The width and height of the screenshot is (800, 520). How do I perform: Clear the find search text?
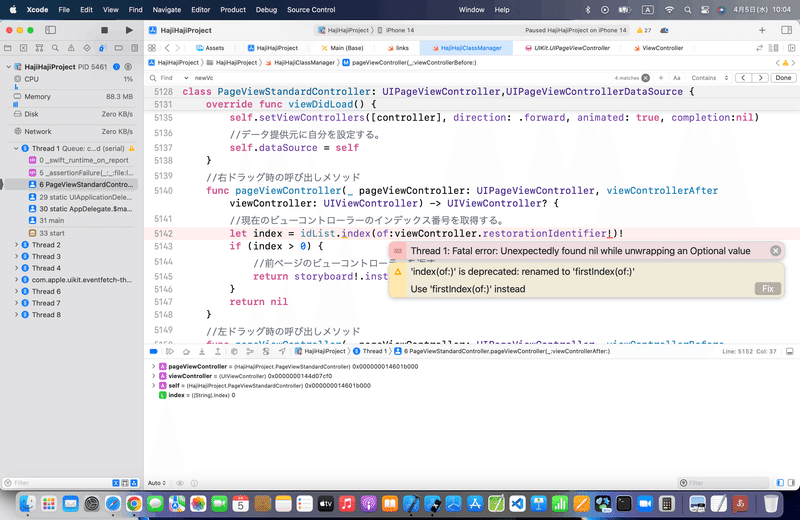(x=645, y=78)
